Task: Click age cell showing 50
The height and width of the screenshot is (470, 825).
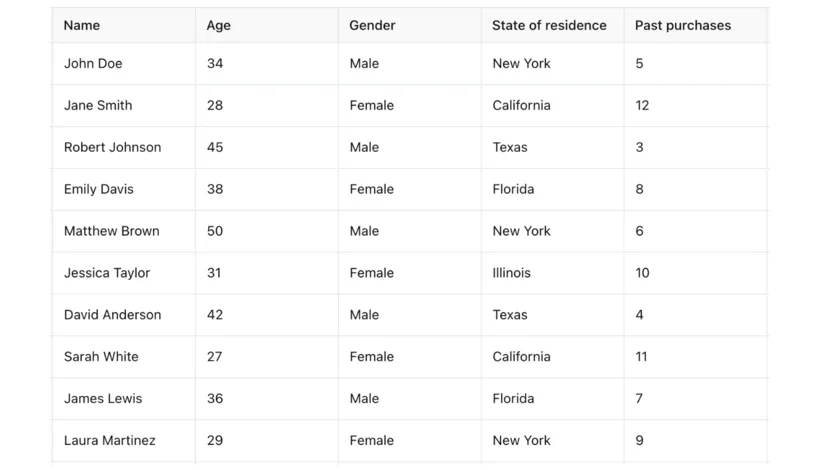Action: [x=215, y=231]
